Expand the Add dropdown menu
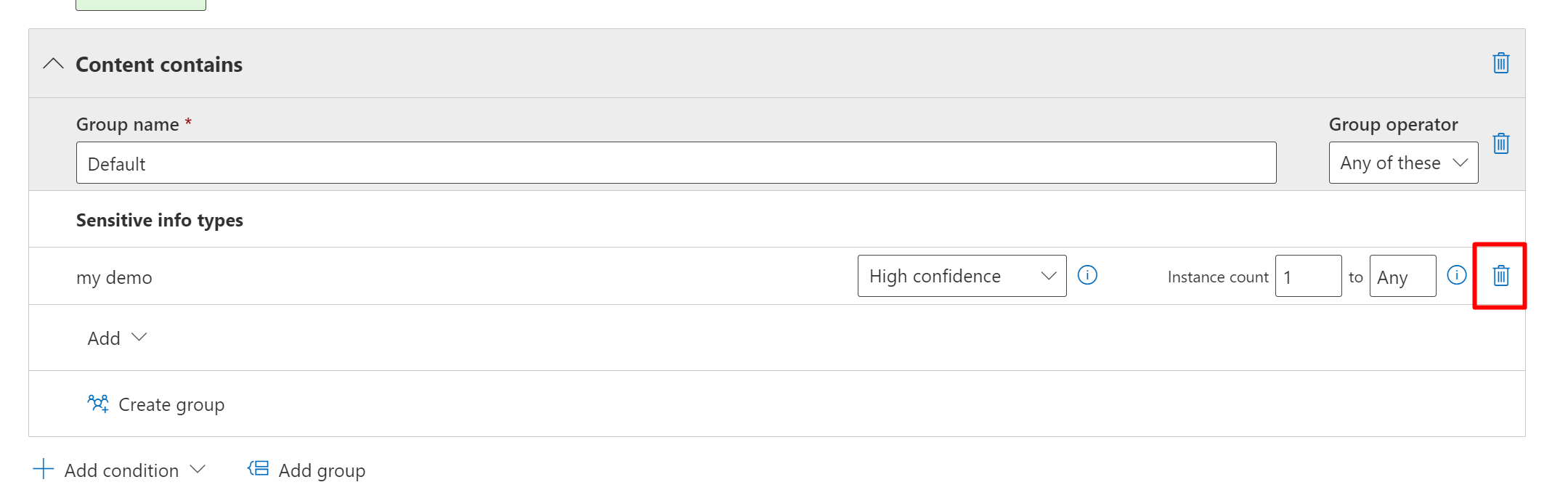The height and width of the screenshot is (498, 1568). 118,338
